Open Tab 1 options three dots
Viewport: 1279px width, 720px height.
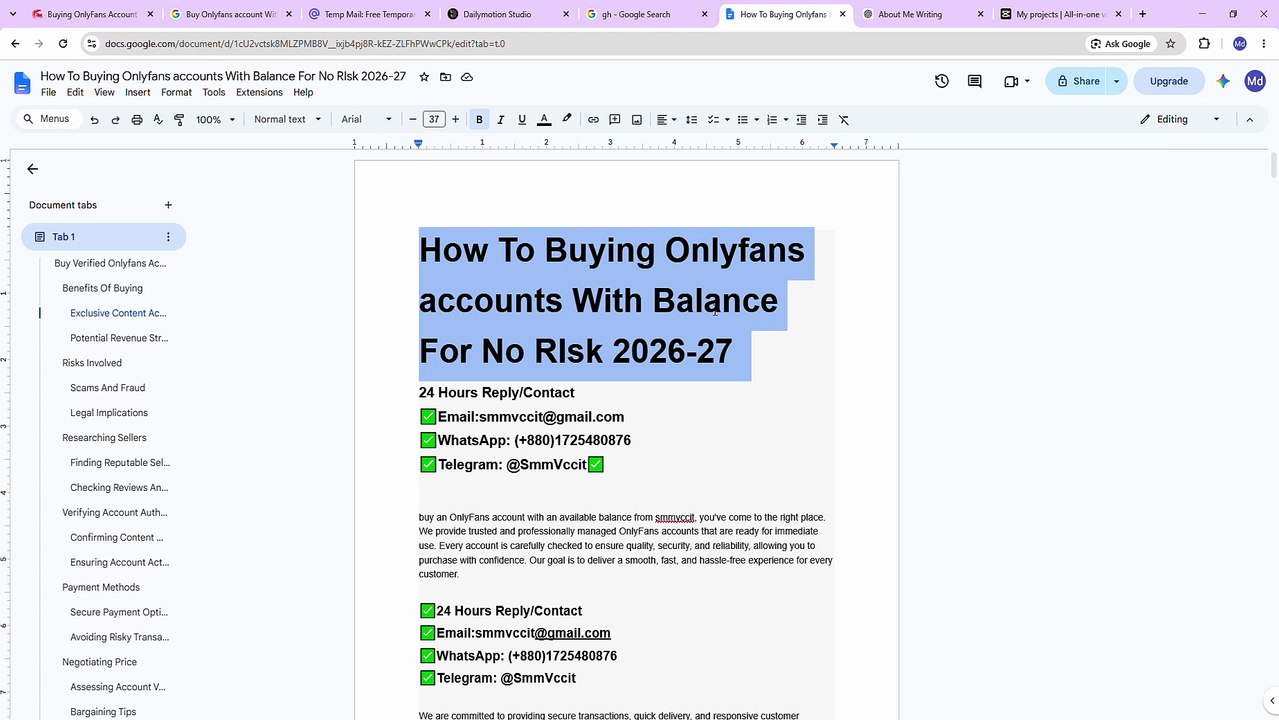[168, 237]
